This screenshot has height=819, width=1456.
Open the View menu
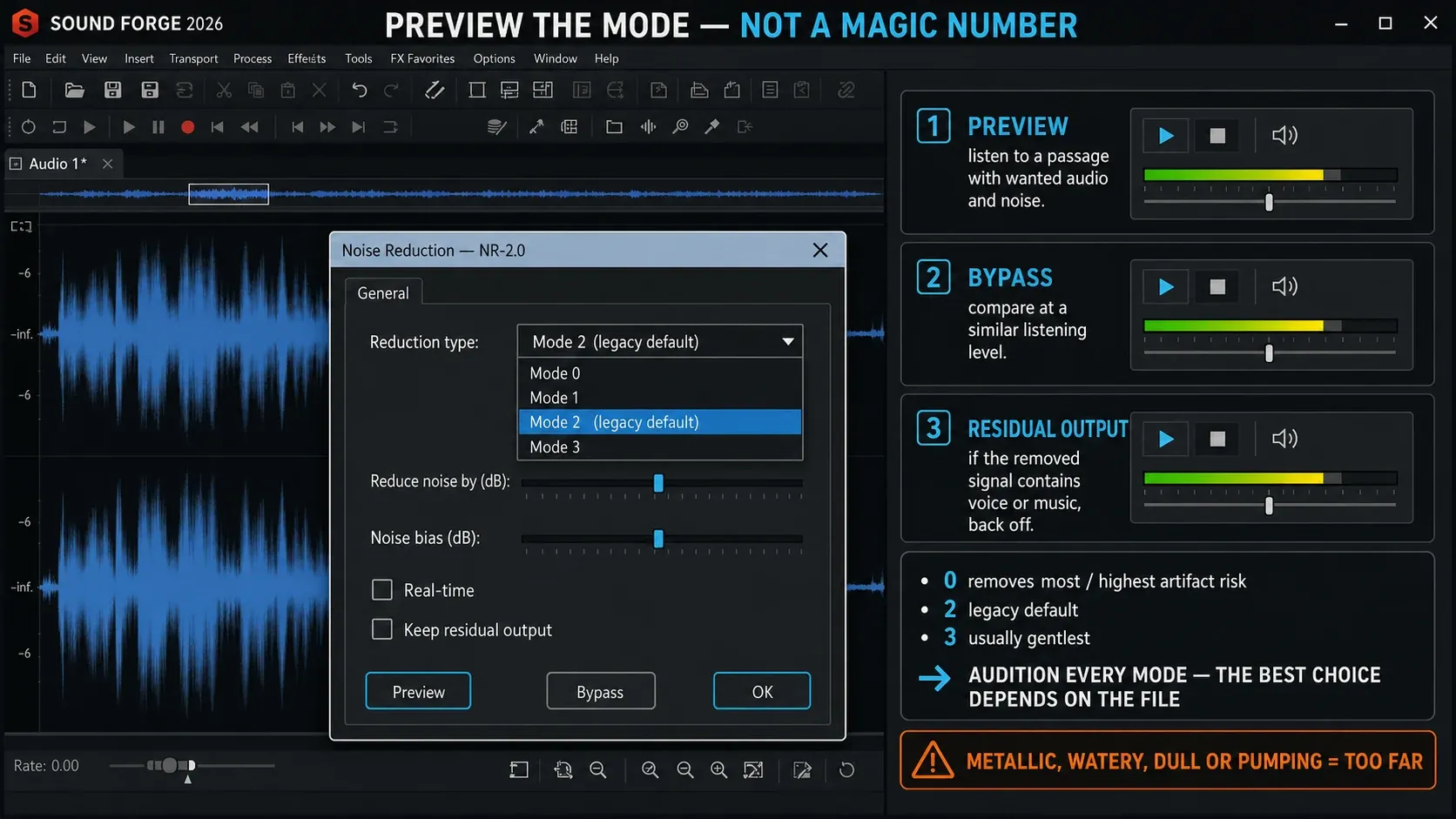94,58
